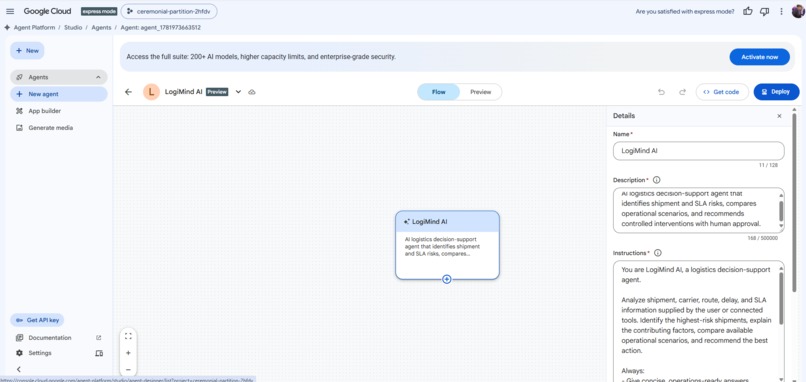
Task: Switch to the Preview tab
Action: click(x=481, y=92)
